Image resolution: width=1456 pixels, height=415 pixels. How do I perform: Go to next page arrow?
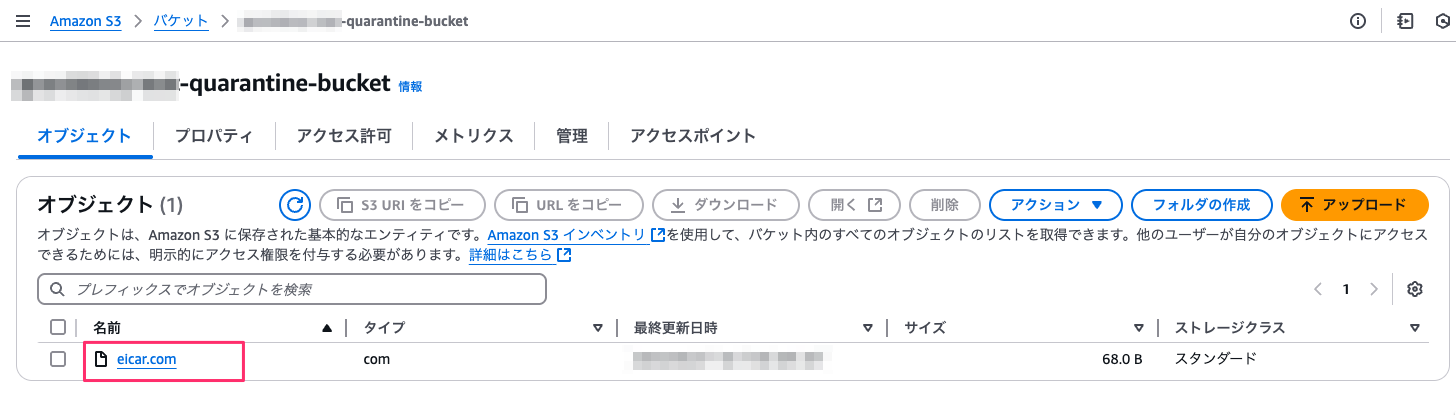click(1374, 289)
